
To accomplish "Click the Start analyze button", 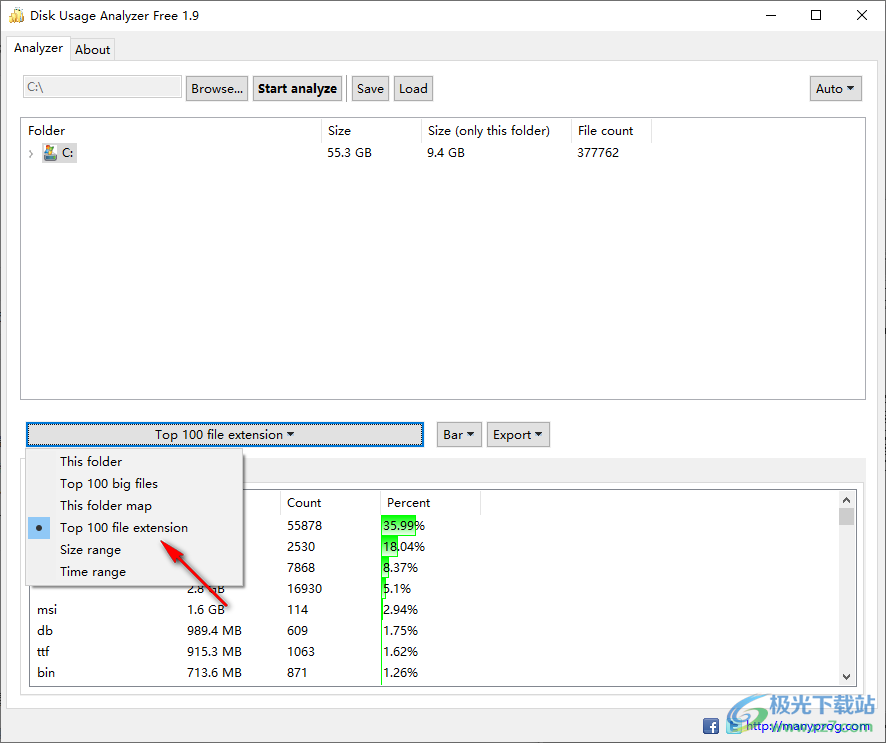I will 297,89.
